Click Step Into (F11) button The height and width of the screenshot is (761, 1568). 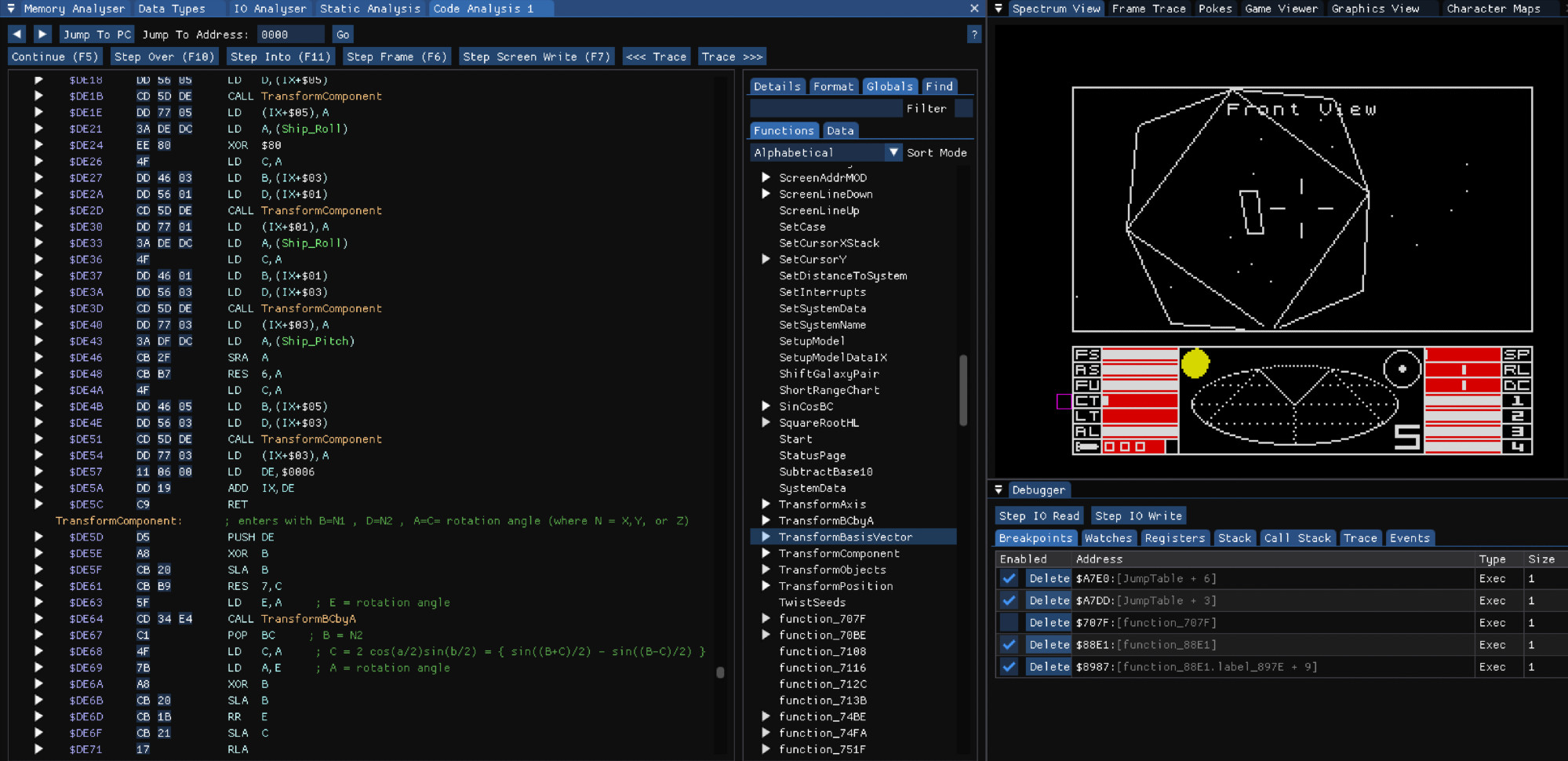[x=281, y=56]
